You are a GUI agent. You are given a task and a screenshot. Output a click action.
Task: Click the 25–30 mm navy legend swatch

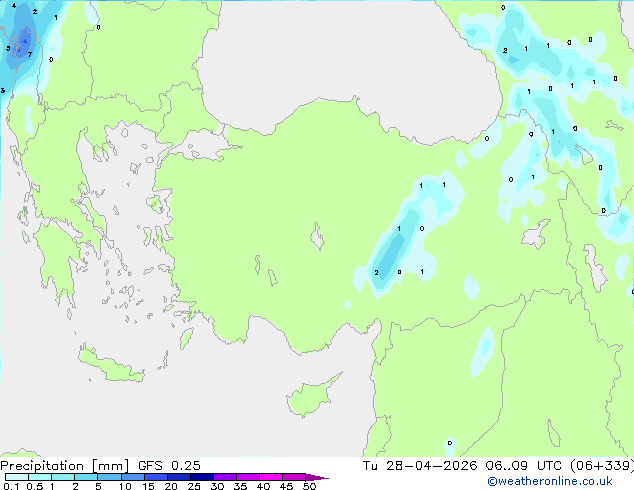click(x=201, y=477)
